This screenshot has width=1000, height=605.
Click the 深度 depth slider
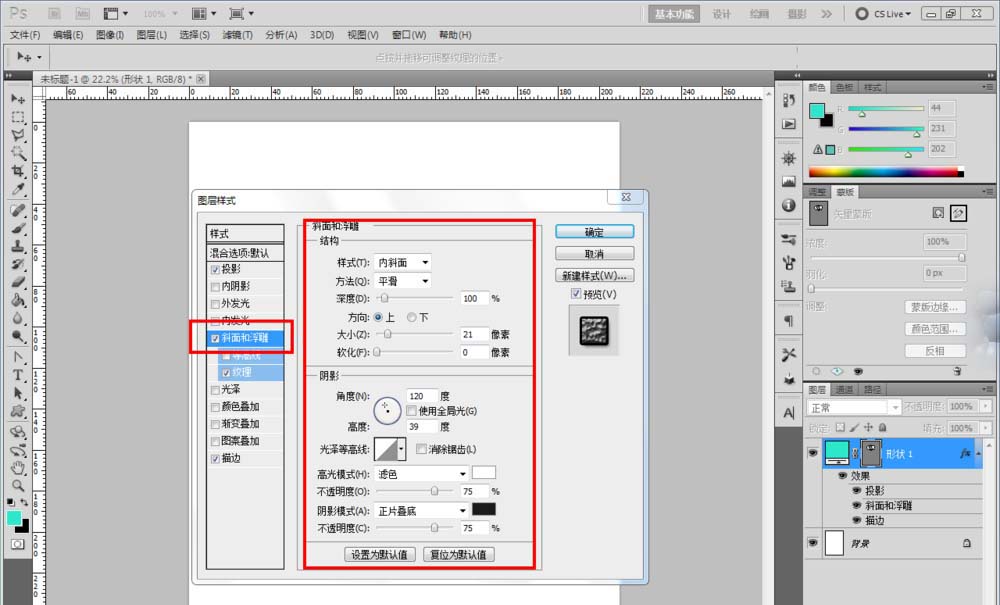pyautogui.click(x=415, y=298)
